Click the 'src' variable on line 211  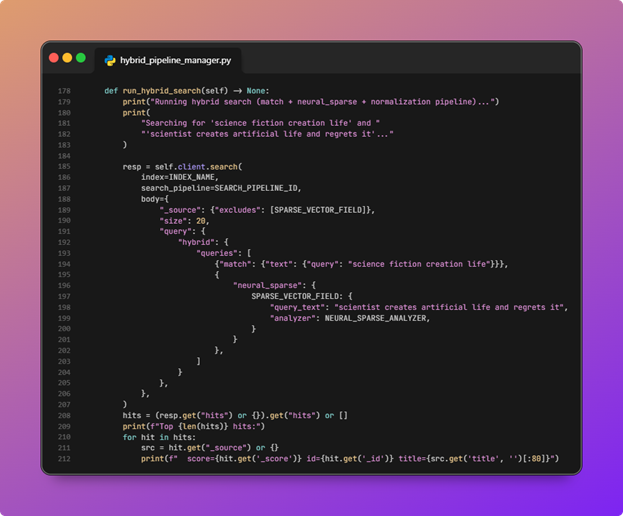click(x=148, y=448)
